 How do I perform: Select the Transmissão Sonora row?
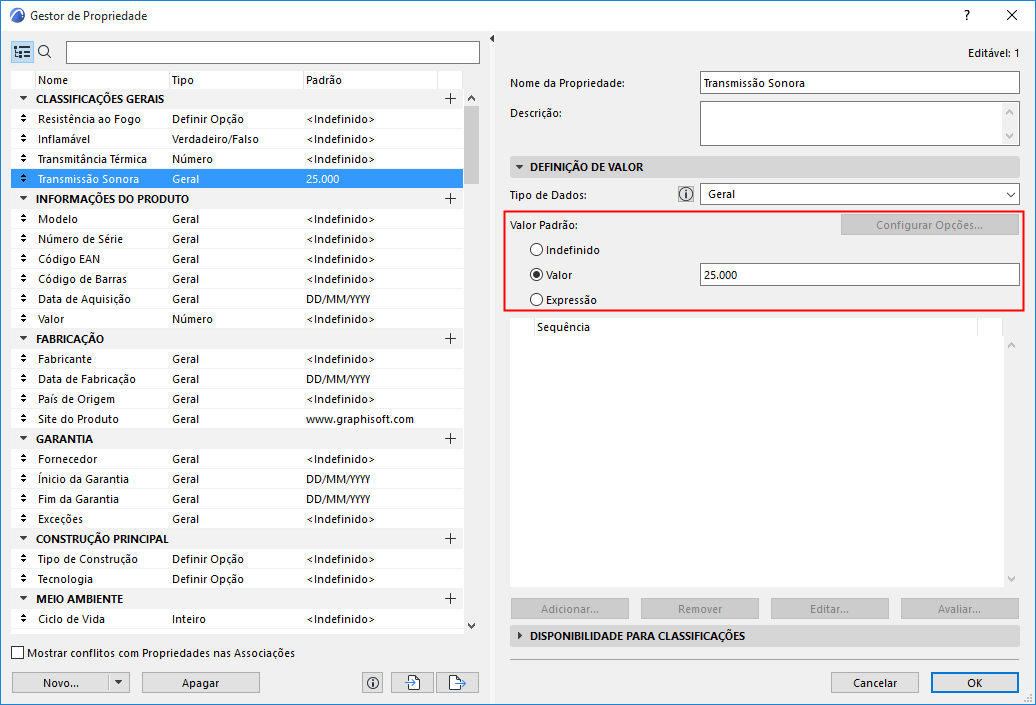point(237,178)
